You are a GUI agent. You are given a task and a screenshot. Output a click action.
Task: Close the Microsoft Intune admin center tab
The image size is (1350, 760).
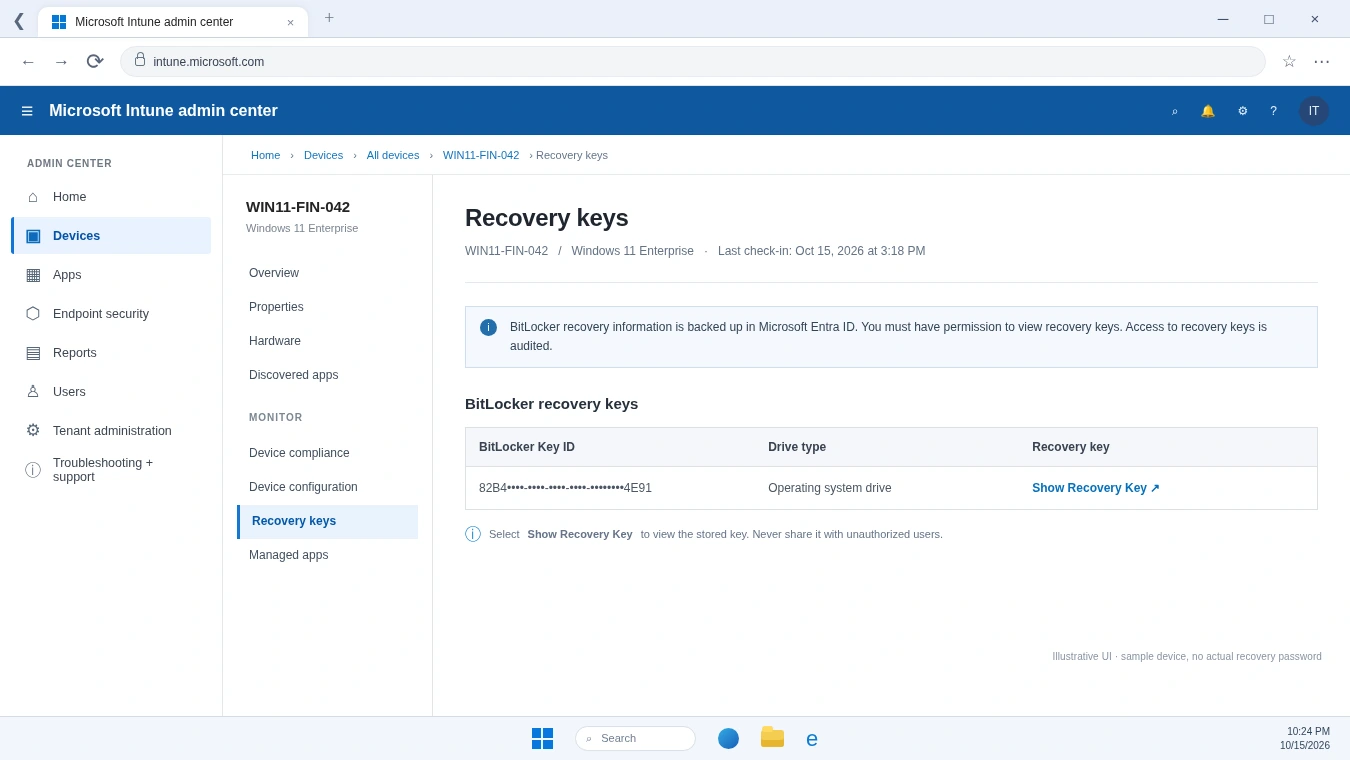(x=291, y=23)
